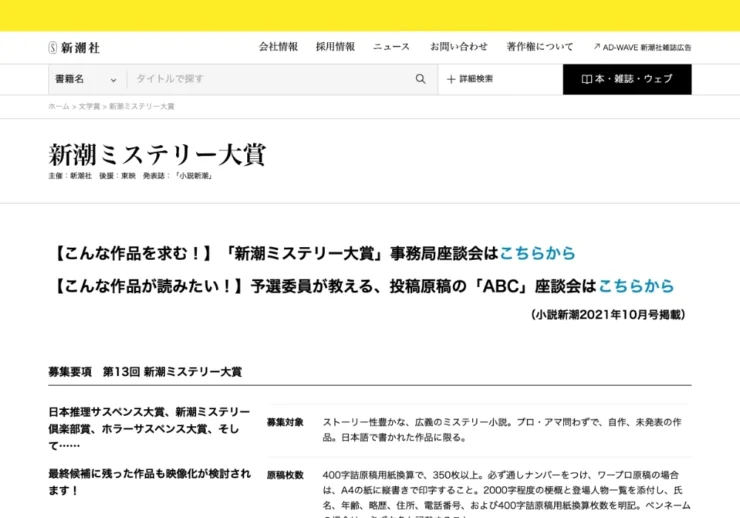The width and height of the screenshot is (740, 518).
Task: Click the search magnifier icon
Action: pyautogui.click(x=420, y=79)
